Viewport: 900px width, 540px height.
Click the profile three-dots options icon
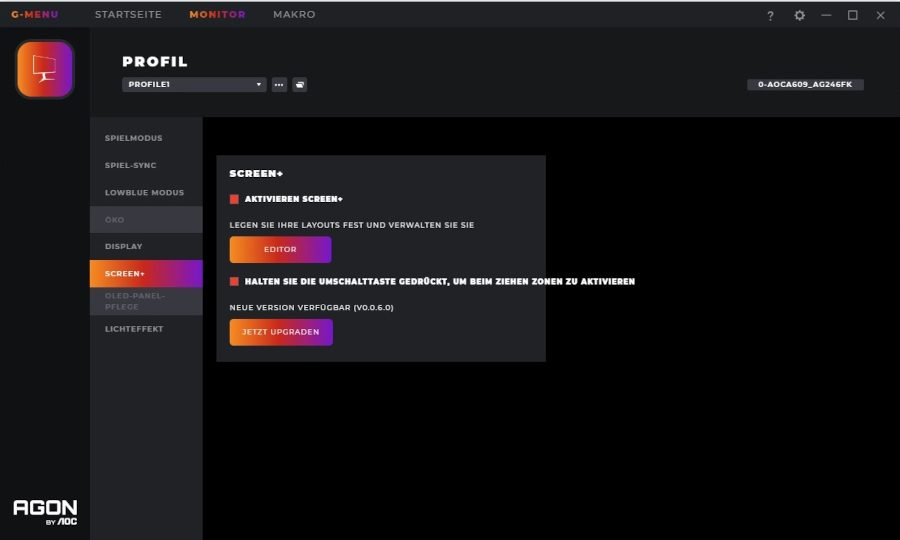pos(279,85)
